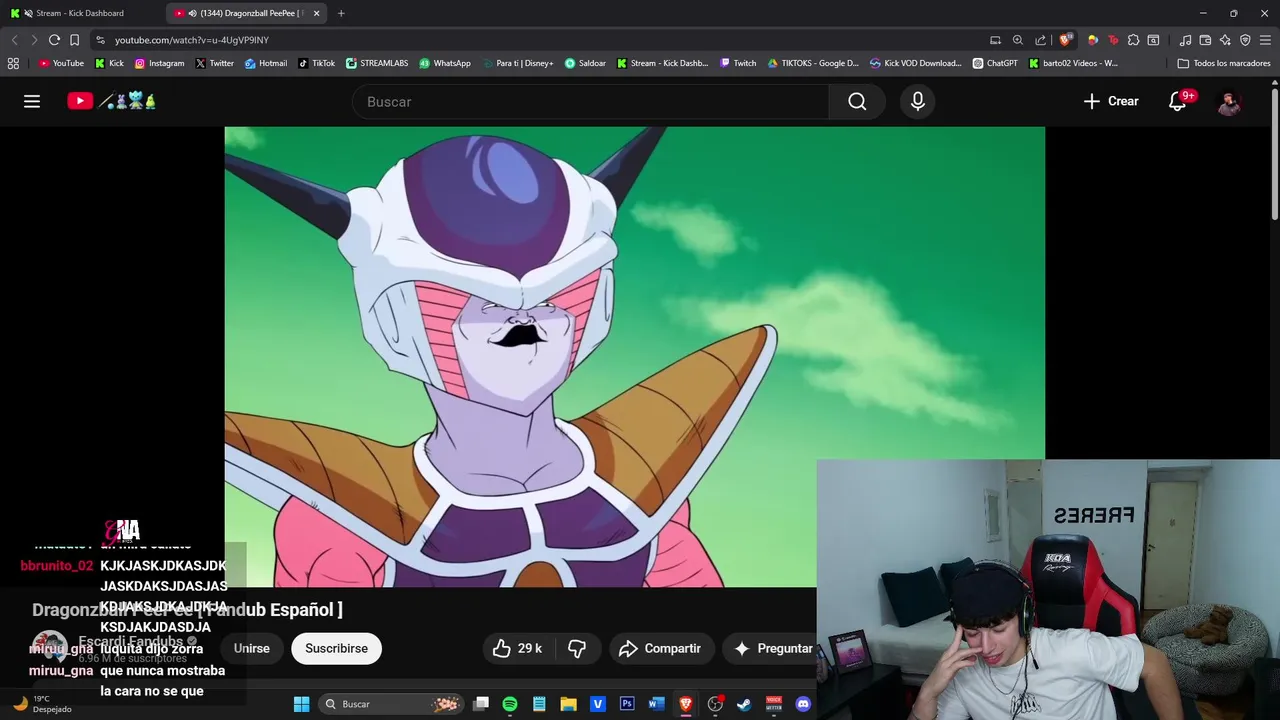Switch to the Stream - Kick Dashboard tab
This screenshot has height=720, width=1280.
(80, 13)
